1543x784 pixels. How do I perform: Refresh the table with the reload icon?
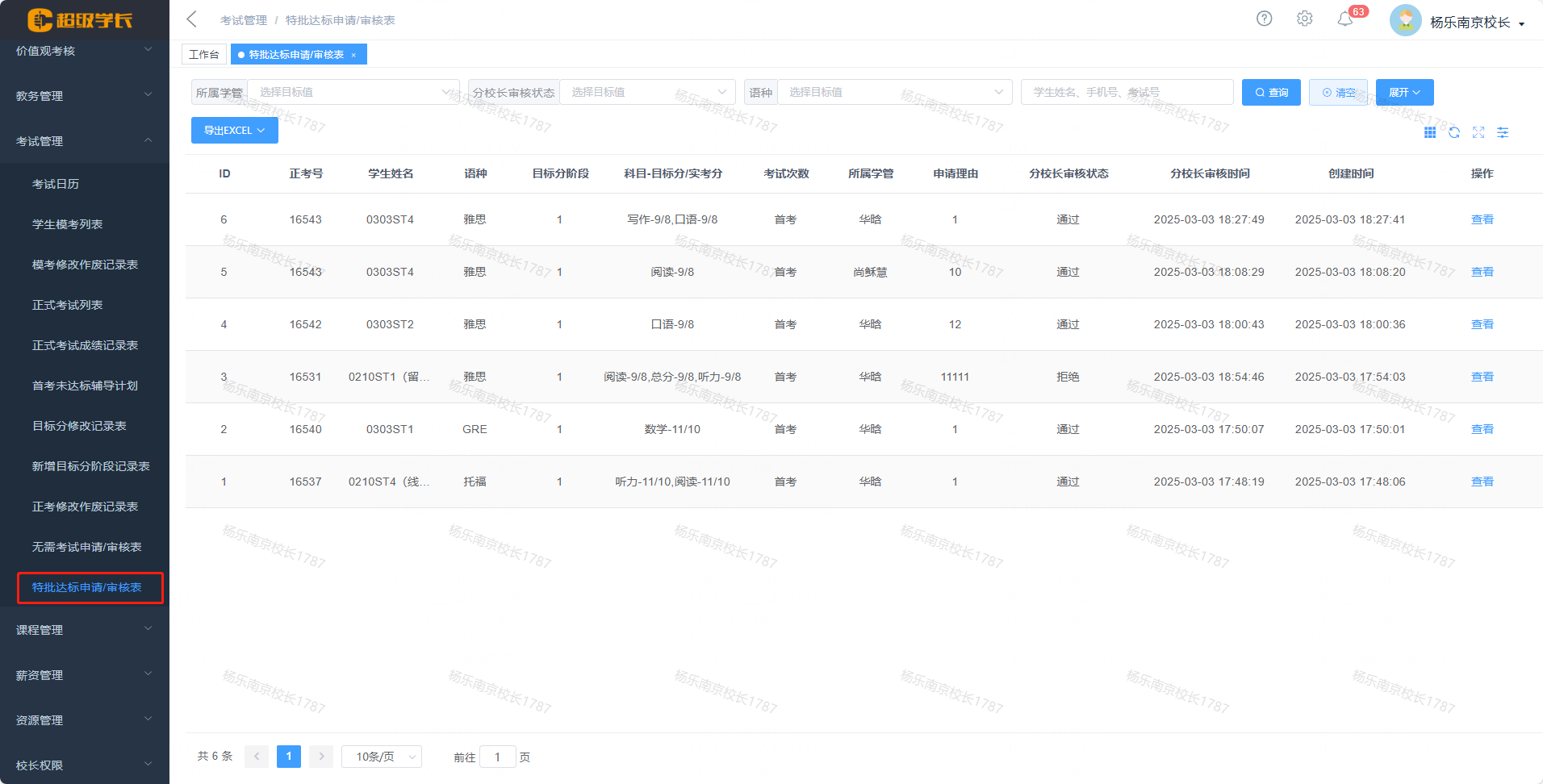(1454, 132)
